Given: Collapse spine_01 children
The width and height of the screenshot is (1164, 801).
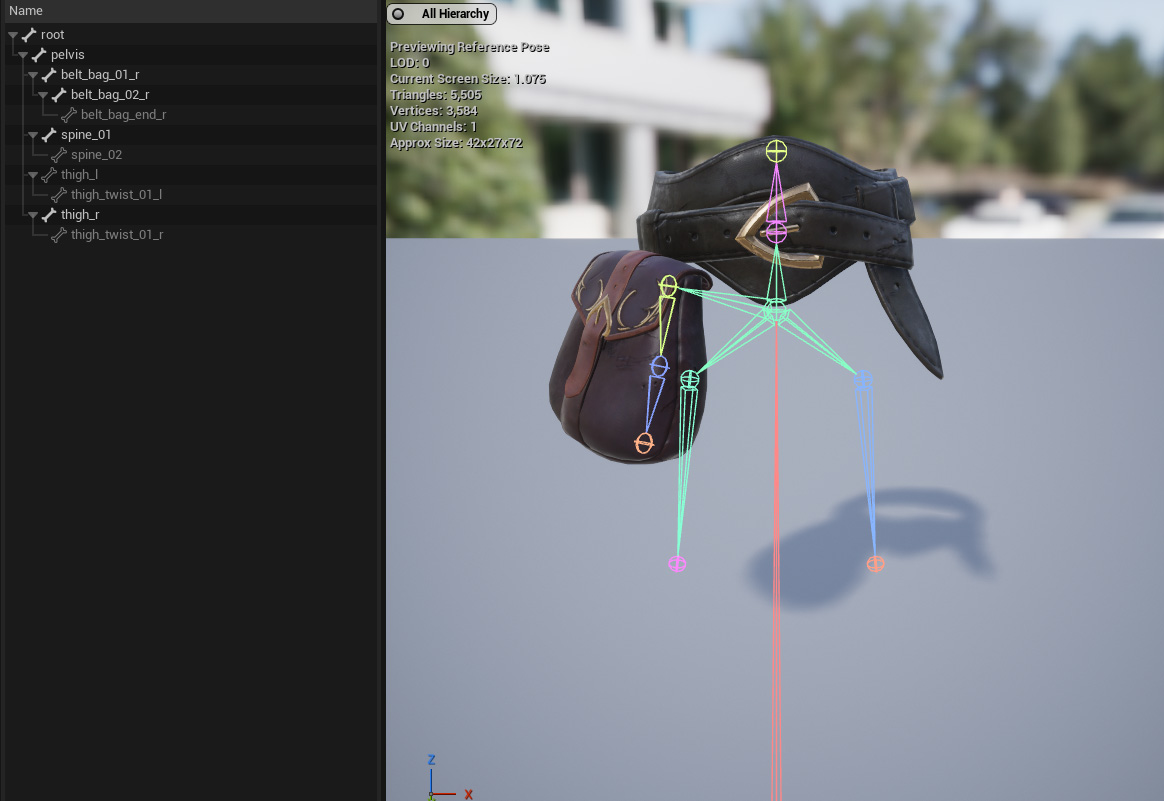Looking at the screenshot, I should tap(33, 135).
